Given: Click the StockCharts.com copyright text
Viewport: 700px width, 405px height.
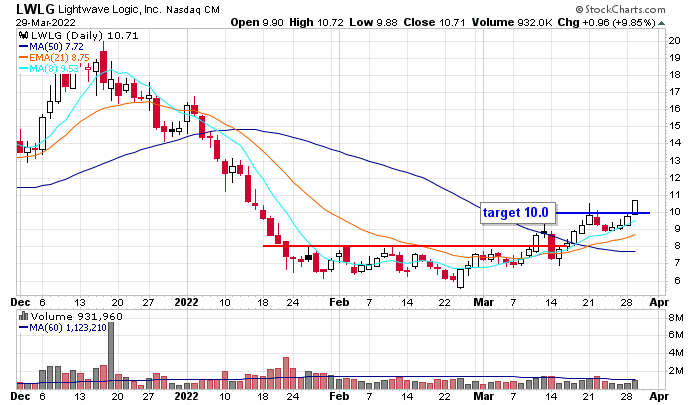Looking at the screenshot, I should coord(621,9).
